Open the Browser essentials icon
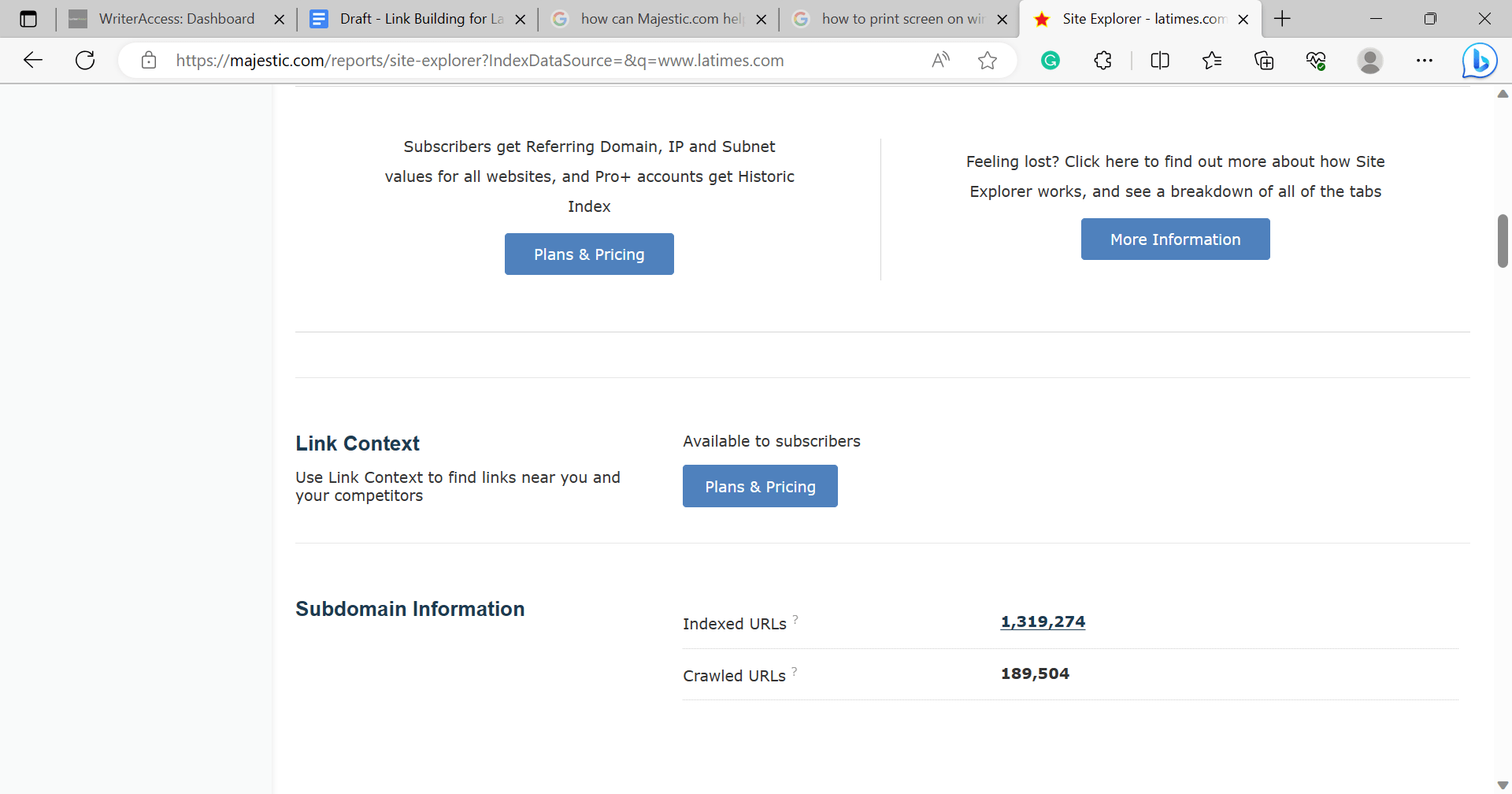1512x794 pixels. (x=1316, y=60)
